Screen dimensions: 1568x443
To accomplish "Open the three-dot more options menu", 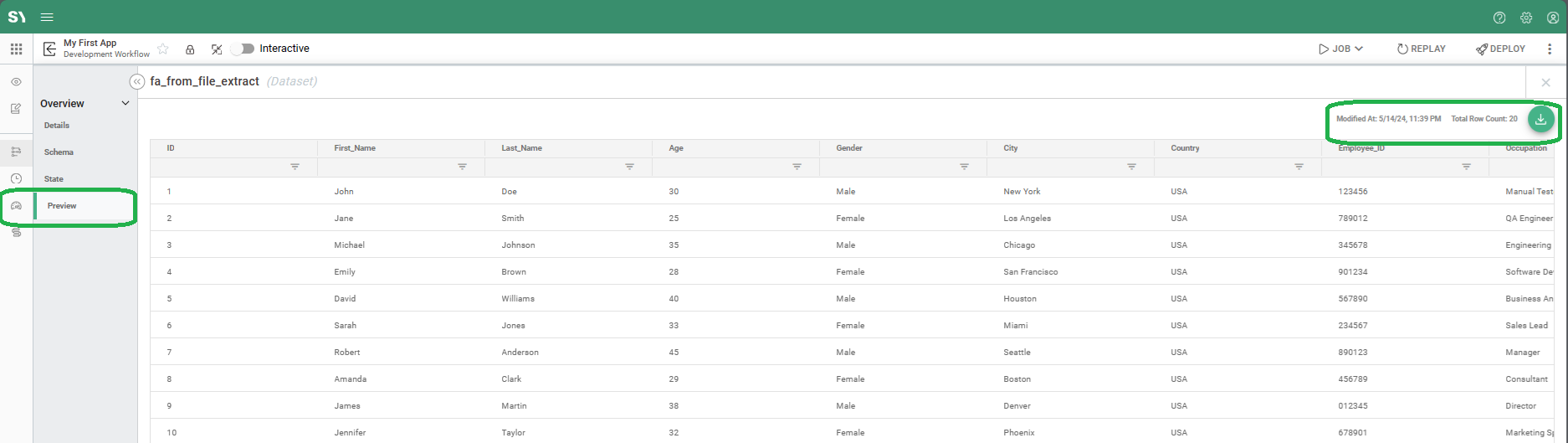I will [1550, 49].
